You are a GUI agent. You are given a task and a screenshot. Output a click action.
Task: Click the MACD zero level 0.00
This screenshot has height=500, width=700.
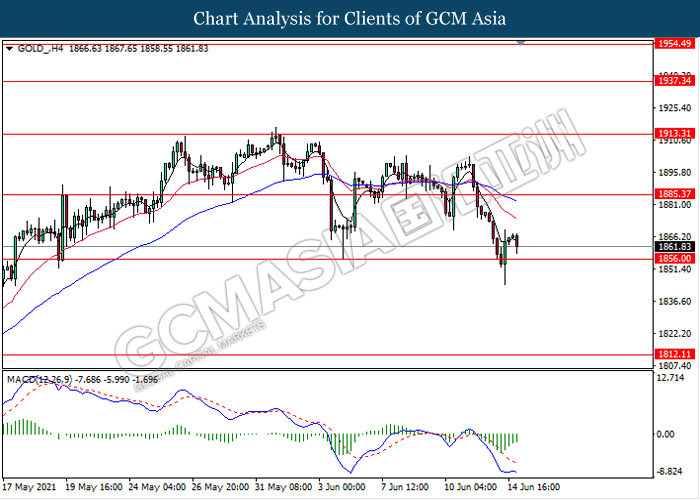pos(667,434)
